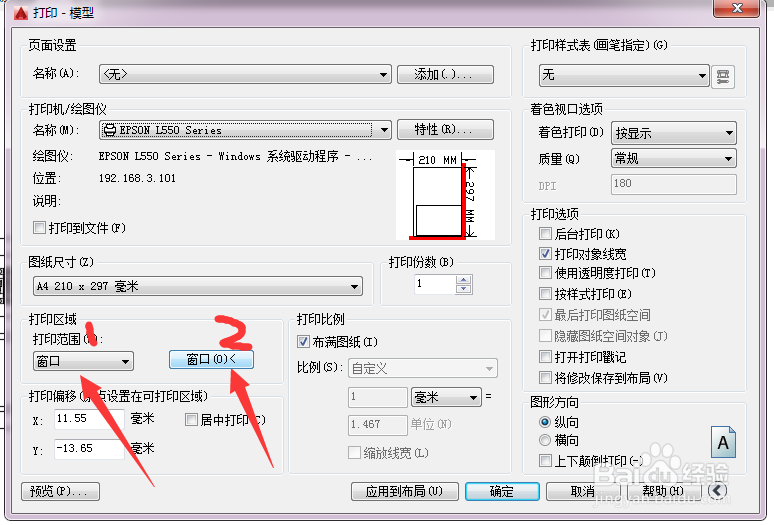
Task: Click the AutoCAD logo in the title bar
Action: (21, 13)
